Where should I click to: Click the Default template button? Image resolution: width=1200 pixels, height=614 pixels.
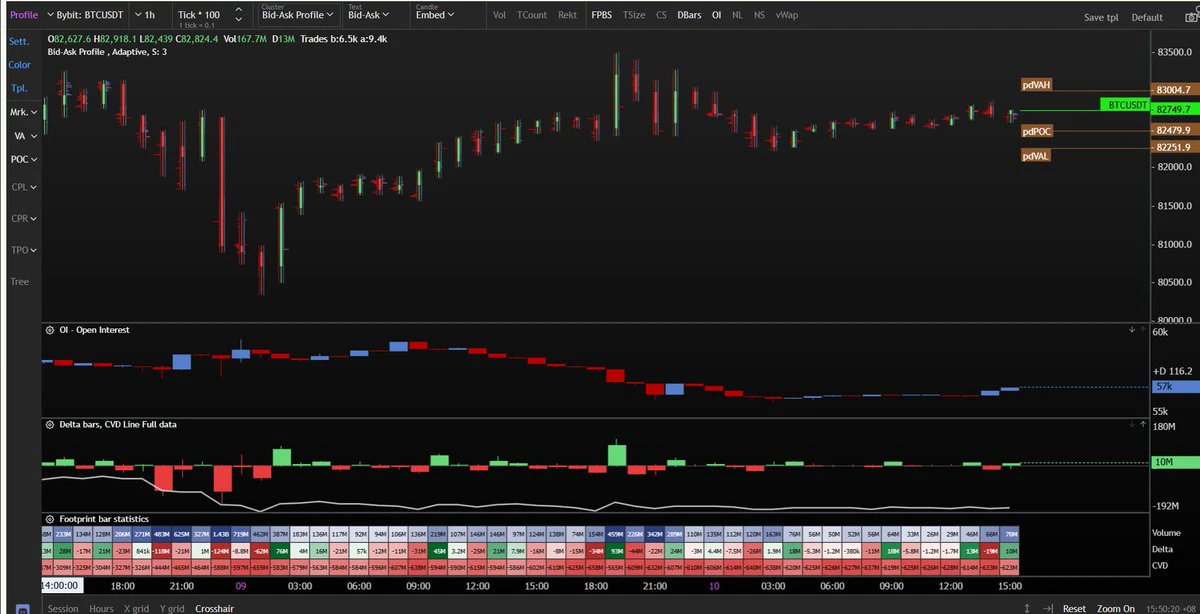(1147, 17)
